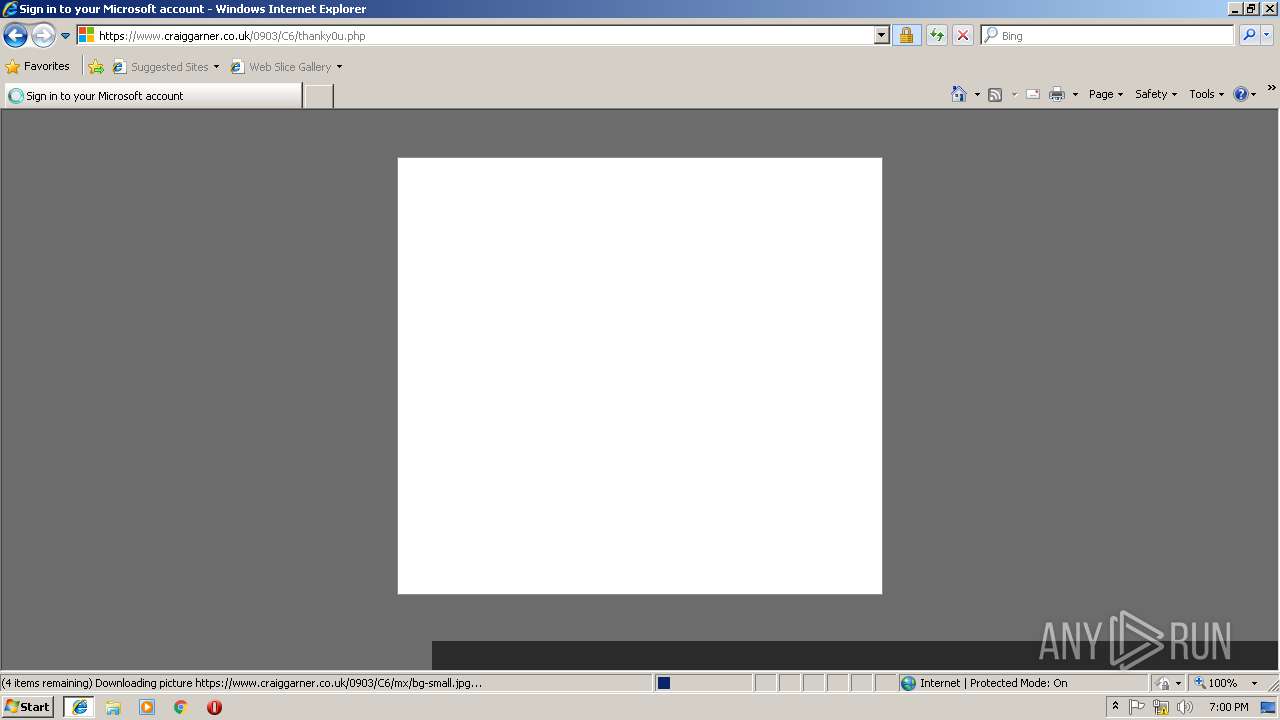Click the status bar download message text
The height and width of the screenshot is (720, 1280).
click(241, 683)
